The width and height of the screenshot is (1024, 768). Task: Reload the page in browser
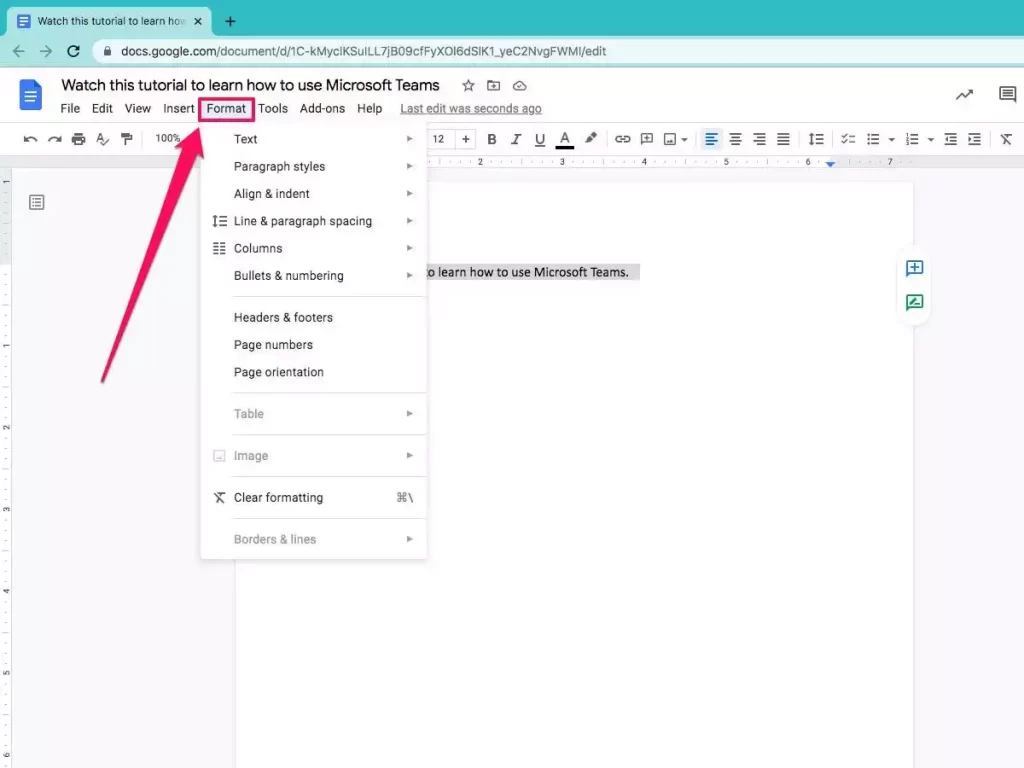[73, 51]
